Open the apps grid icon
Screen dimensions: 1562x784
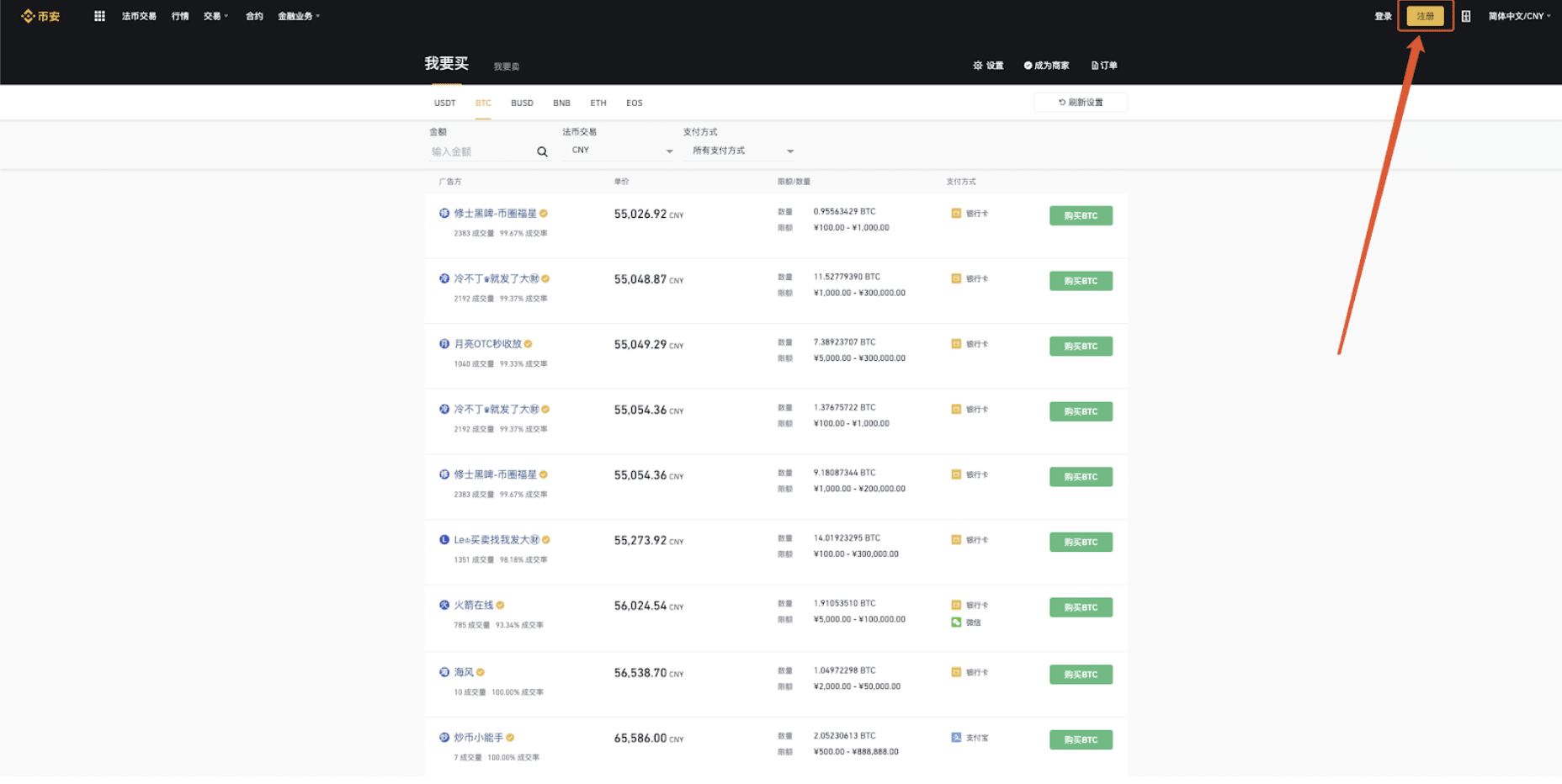(x=99, y=16)
